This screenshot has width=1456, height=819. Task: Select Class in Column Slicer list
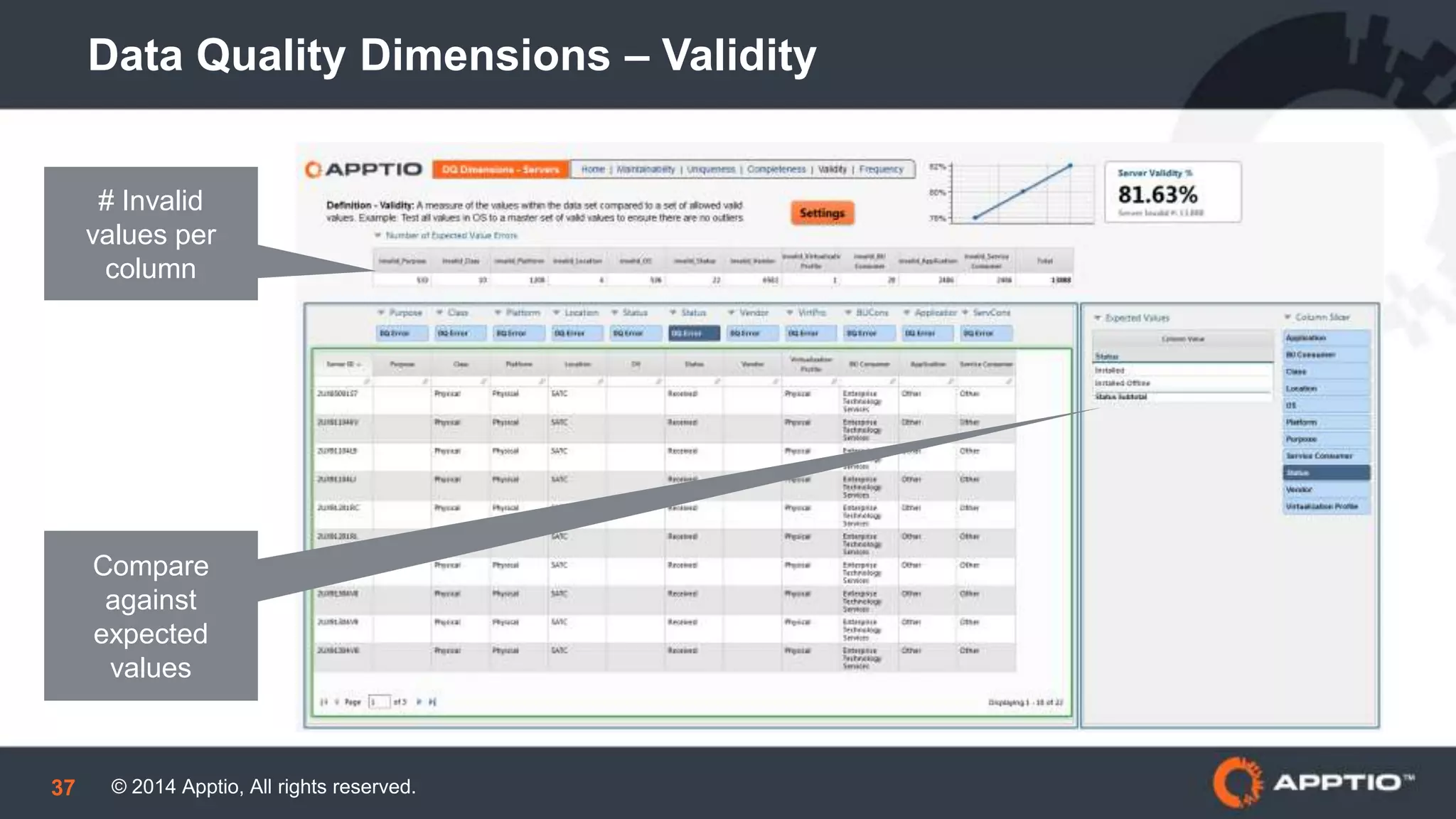(x=1327, y=372)
